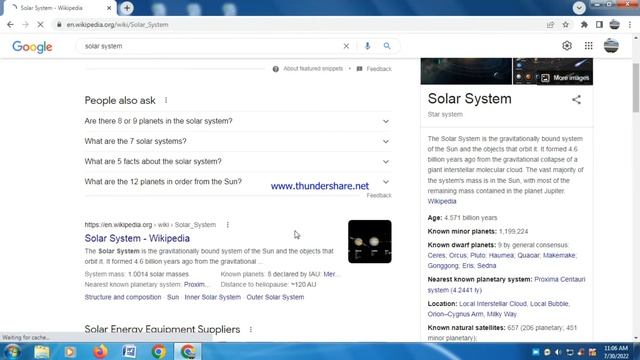640x360 pixels.
Task: Open the Inner Solar System sublink
Action: (213, 297)
